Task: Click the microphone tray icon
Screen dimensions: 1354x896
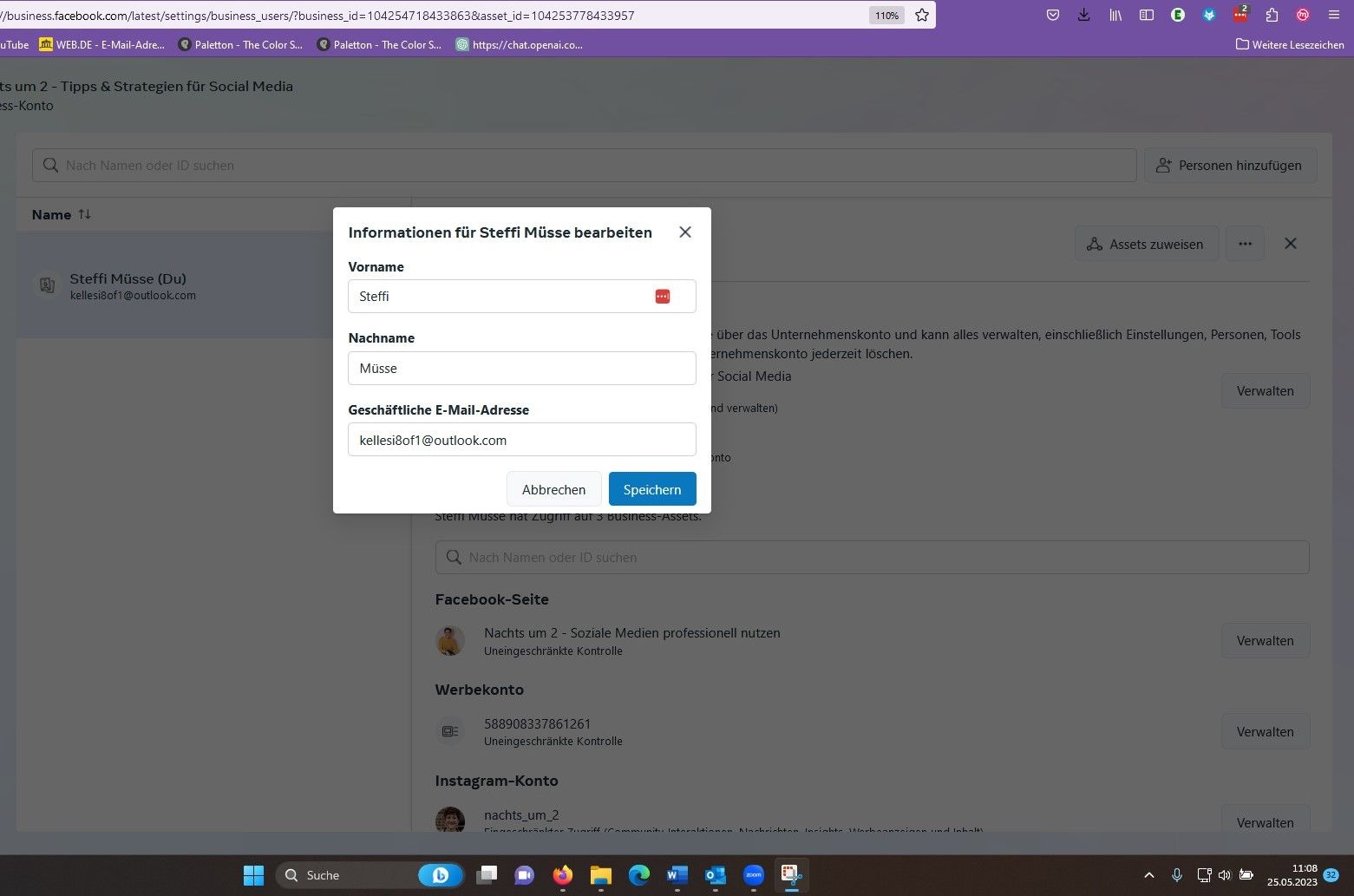Action: coord(1177,875)
